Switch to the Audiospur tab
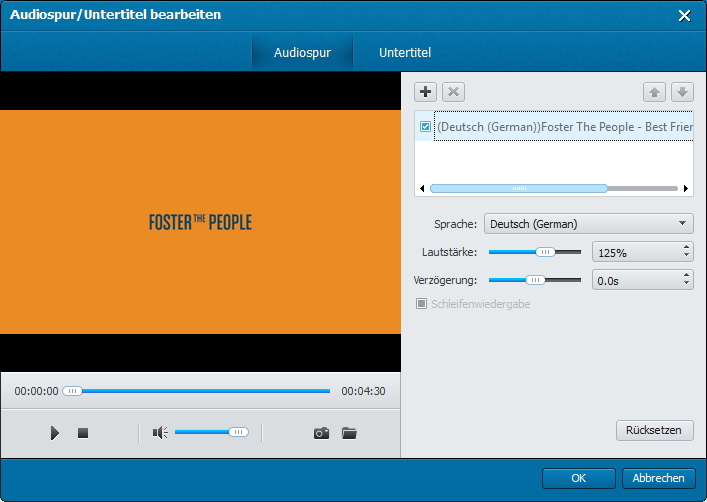The image size is (707, 502). click(x=302, y=53)
